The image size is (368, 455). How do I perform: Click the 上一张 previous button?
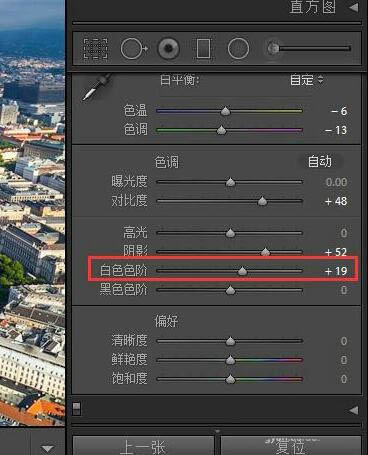[143, 446]
